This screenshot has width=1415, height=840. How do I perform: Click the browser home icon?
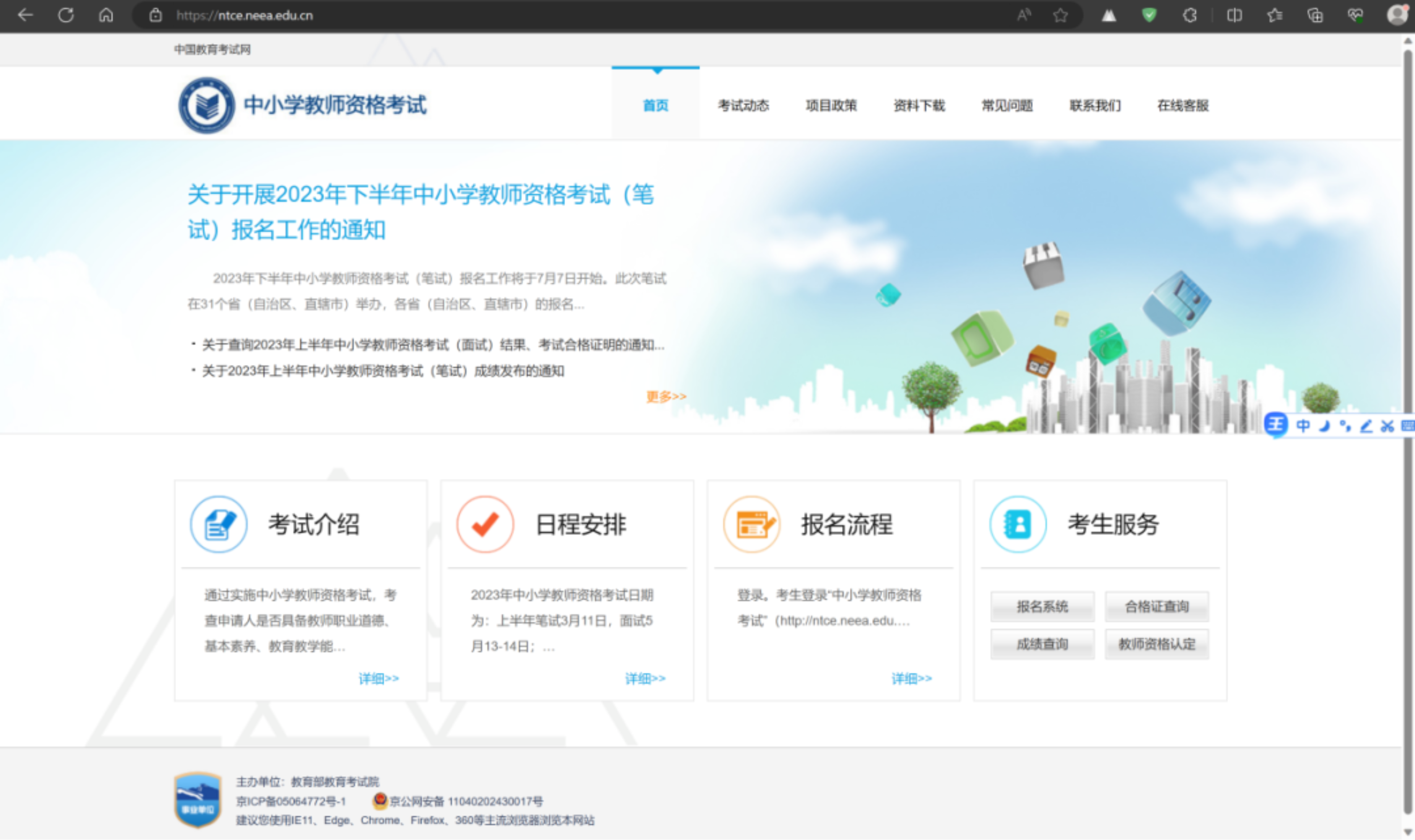click(x=106, y=15)
